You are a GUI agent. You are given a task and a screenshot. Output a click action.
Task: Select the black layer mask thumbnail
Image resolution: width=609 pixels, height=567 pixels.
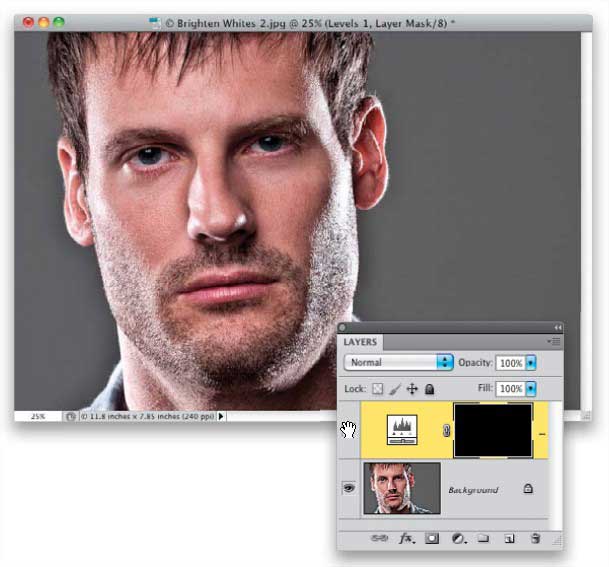tap(493, 430)
